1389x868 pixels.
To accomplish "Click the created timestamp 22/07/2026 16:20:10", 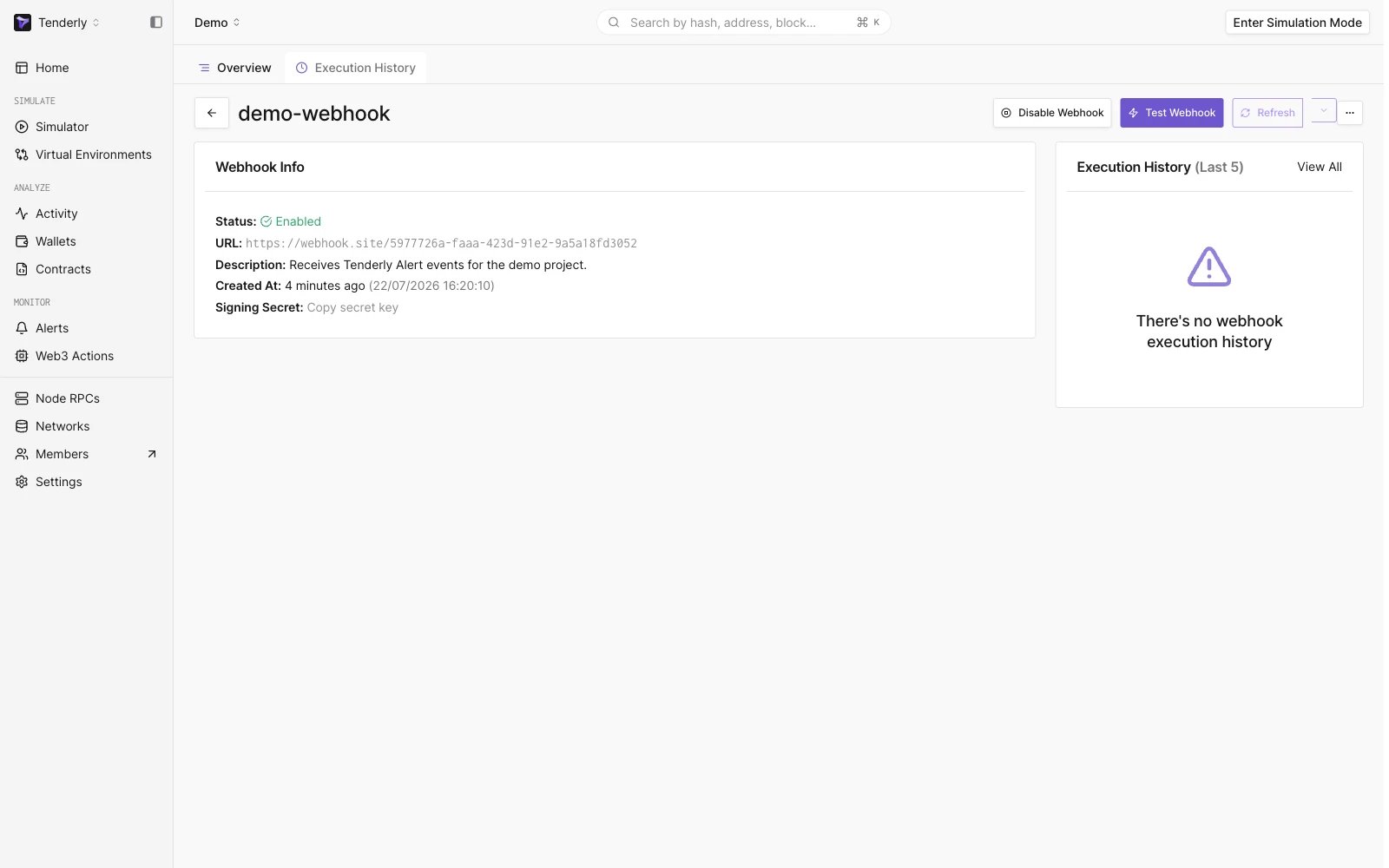I will pos(431,286).
